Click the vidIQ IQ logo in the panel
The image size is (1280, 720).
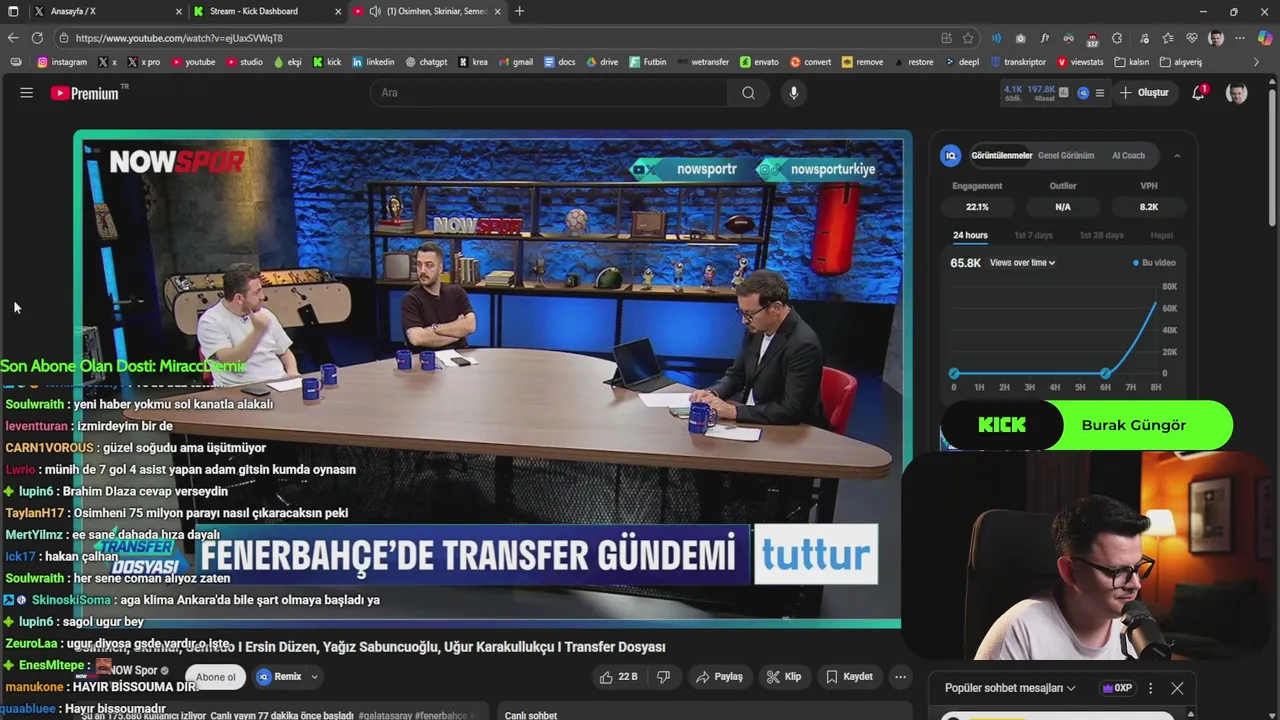pos(951,155)
